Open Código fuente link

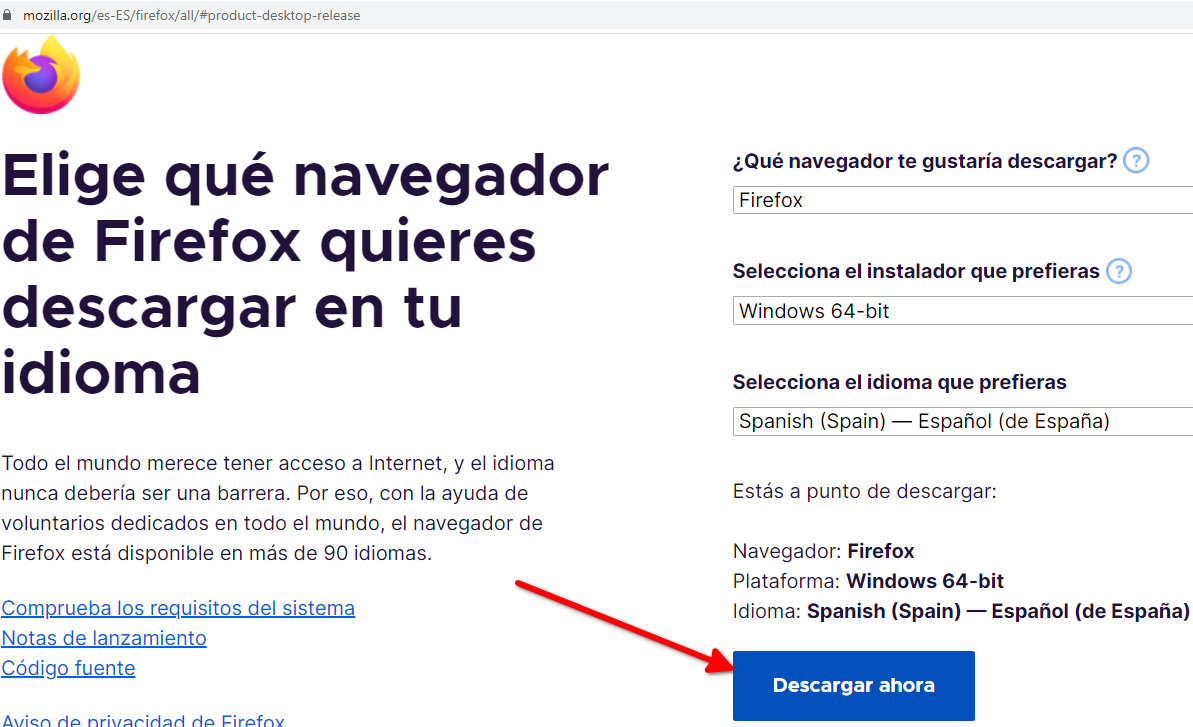click(68, 668)
